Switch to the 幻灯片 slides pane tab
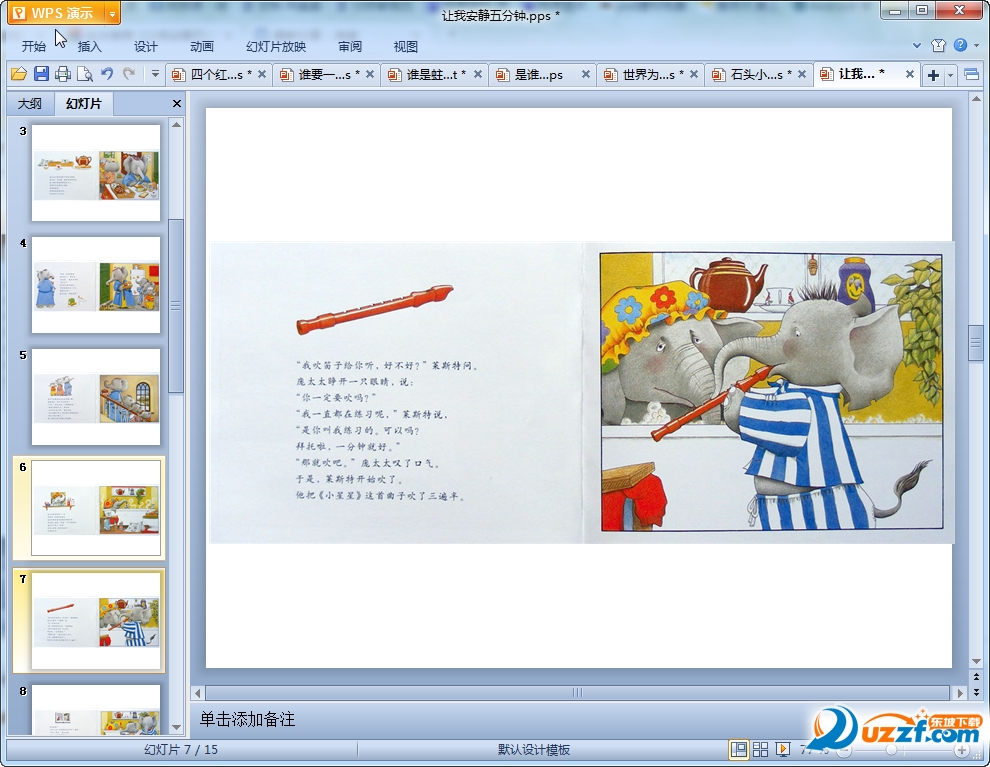The width and height of the screenshot is (990, 767). [83, 104]
